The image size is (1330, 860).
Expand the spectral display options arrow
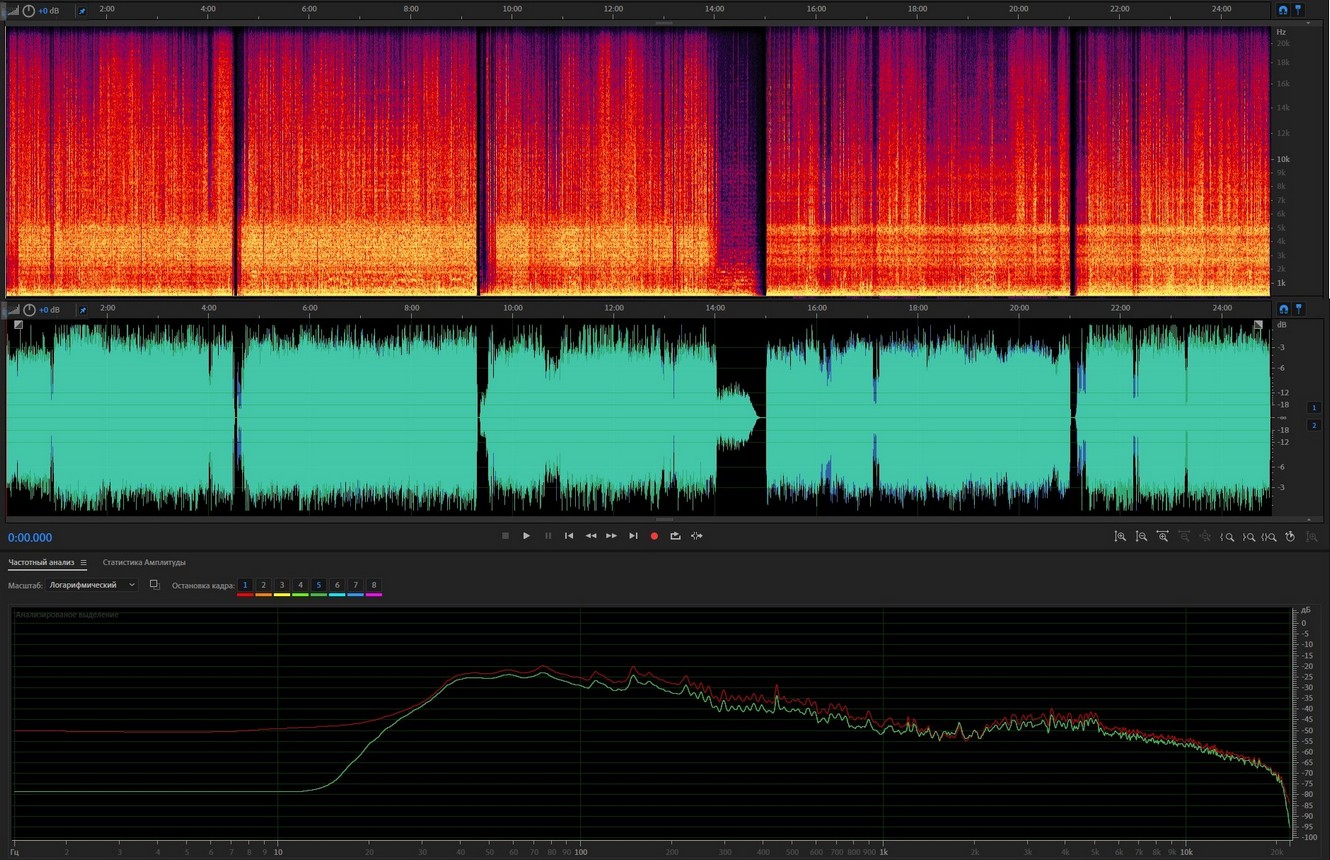pyautogui.click(x=13, y=11)
